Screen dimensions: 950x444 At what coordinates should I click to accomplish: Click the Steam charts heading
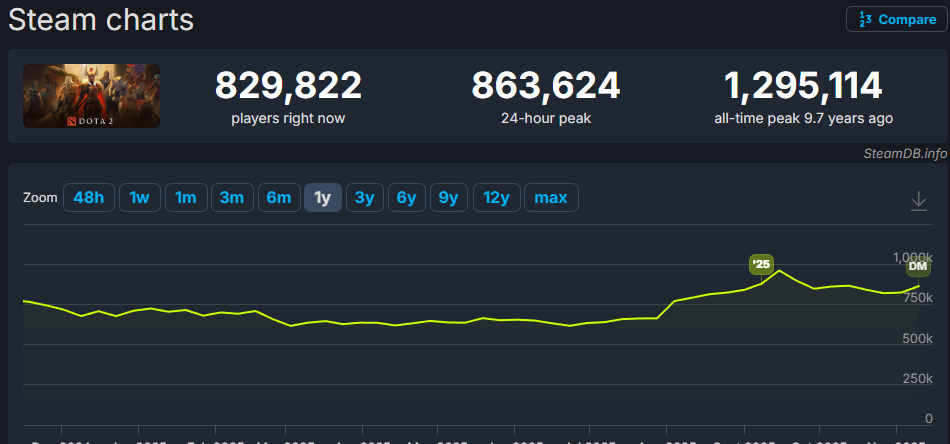click(101, 20)
